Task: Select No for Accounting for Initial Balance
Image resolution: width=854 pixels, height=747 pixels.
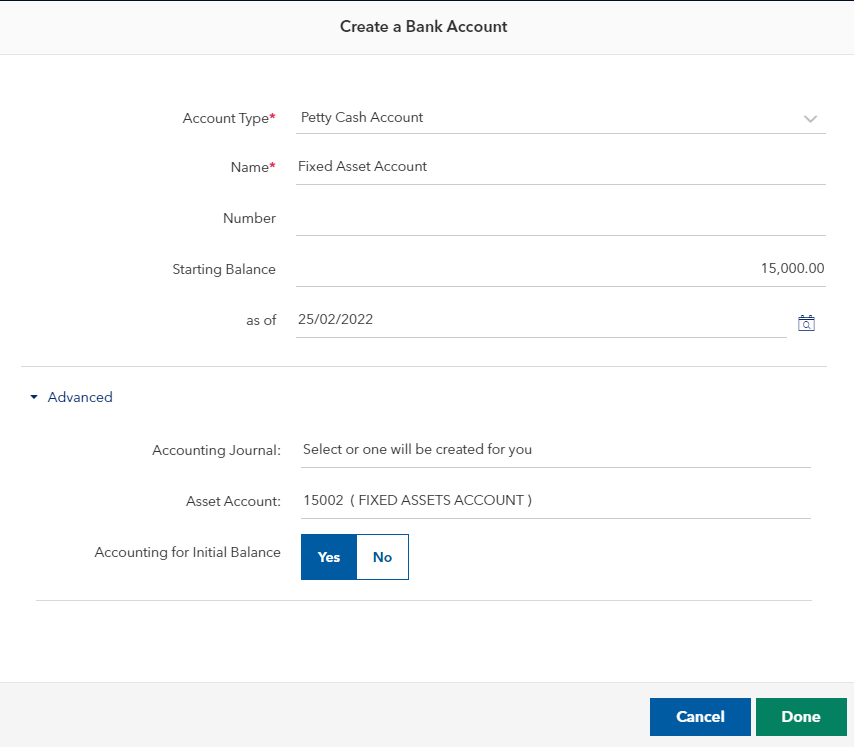Action: point(382,557)
